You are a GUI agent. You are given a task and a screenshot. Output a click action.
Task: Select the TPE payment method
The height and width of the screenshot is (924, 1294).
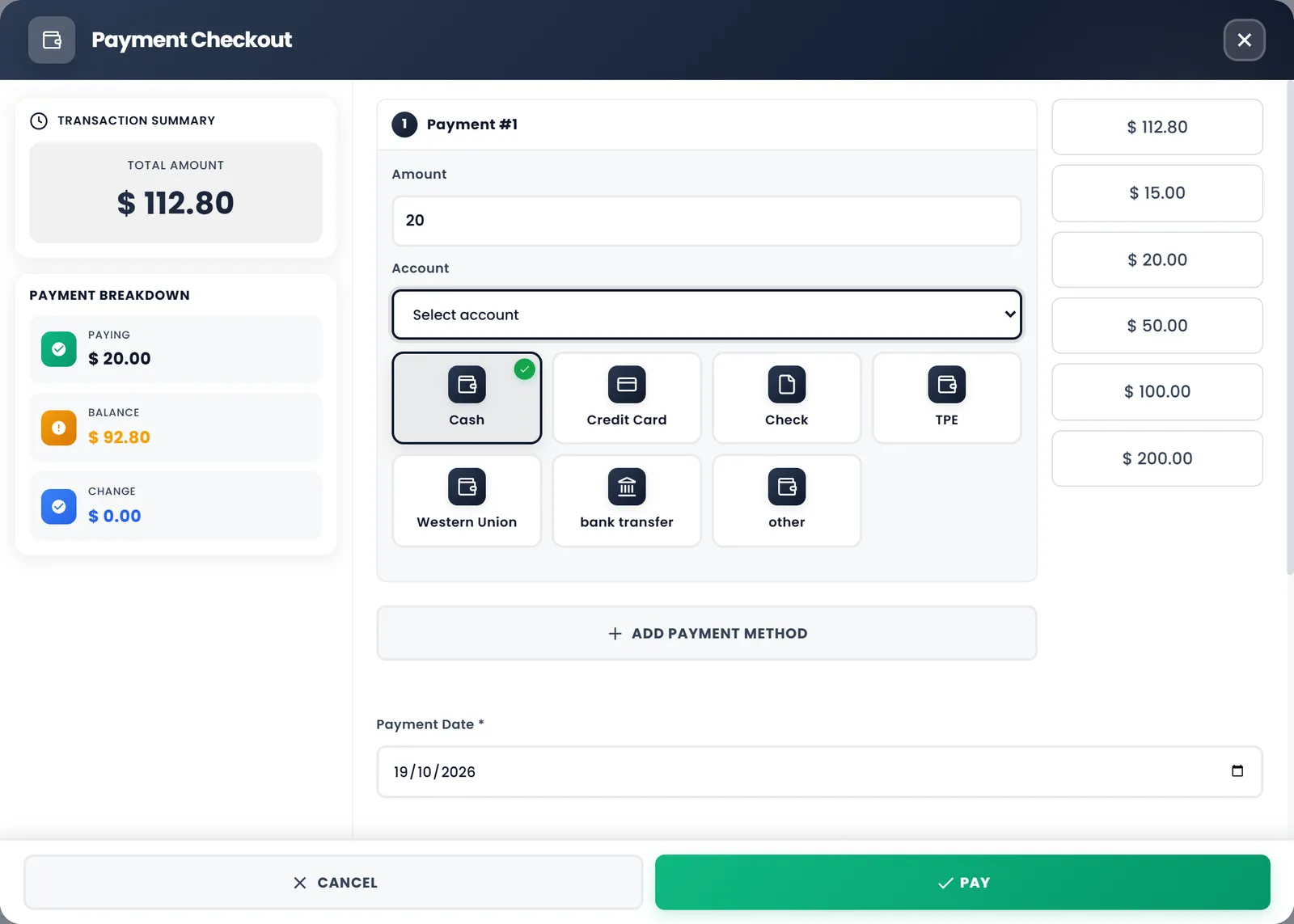(947, 398)
